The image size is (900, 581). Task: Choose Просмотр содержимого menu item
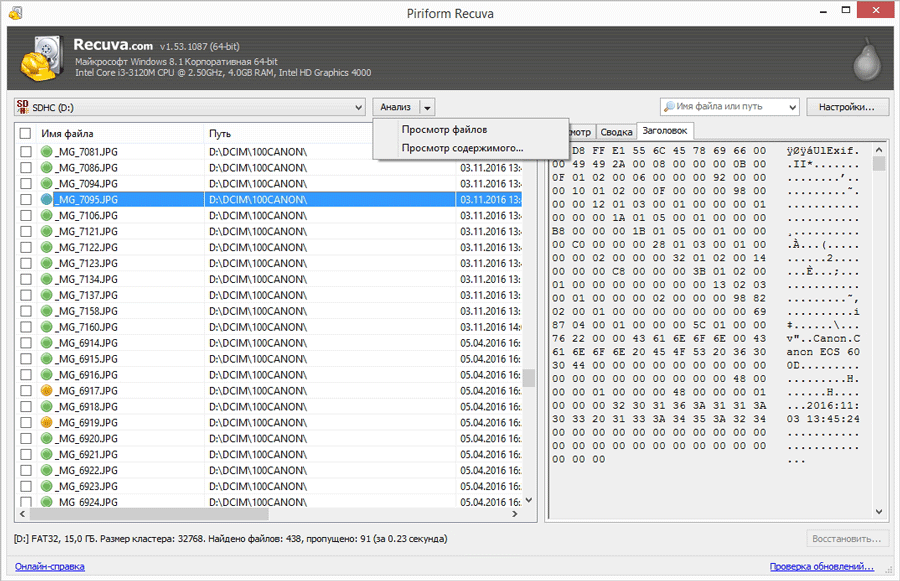click(461, 148)
